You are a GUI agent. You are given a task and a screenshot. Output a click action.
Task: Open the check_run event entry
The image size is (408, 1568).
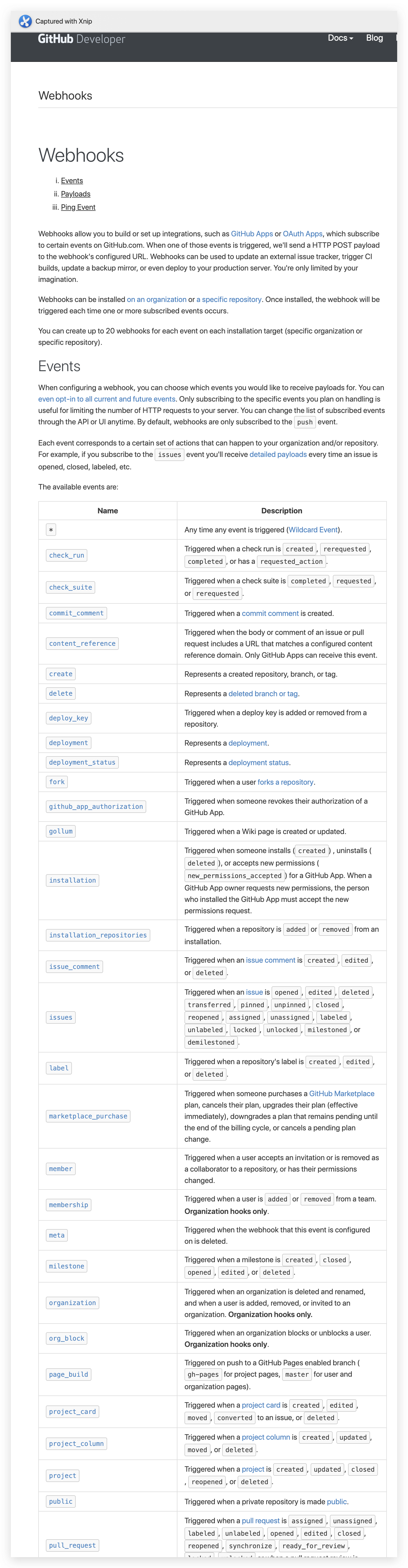point(67,556)
